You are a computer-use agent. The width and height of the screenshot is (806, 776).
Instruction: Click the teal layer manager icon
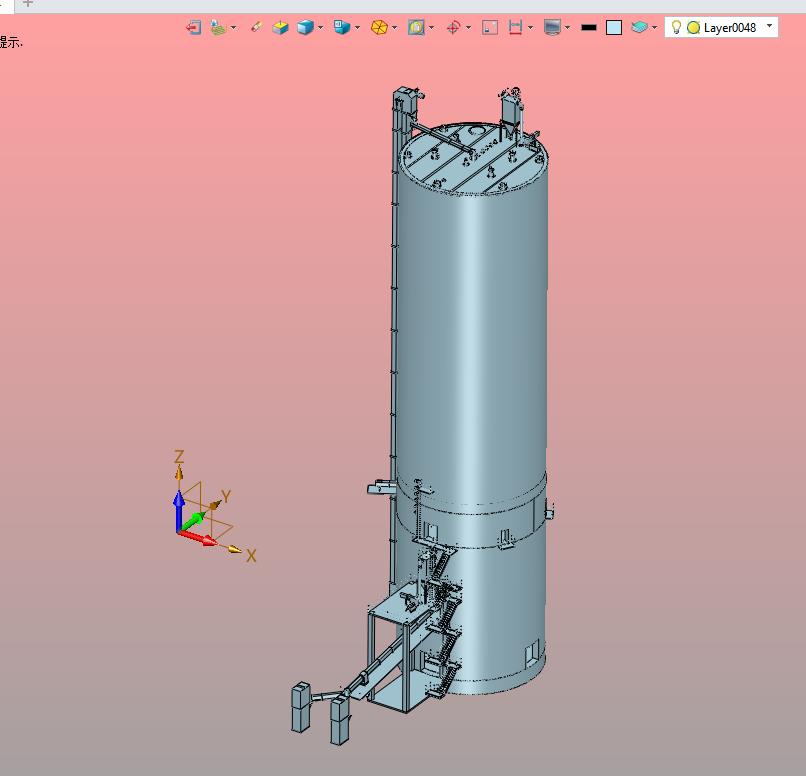point(639,27)
